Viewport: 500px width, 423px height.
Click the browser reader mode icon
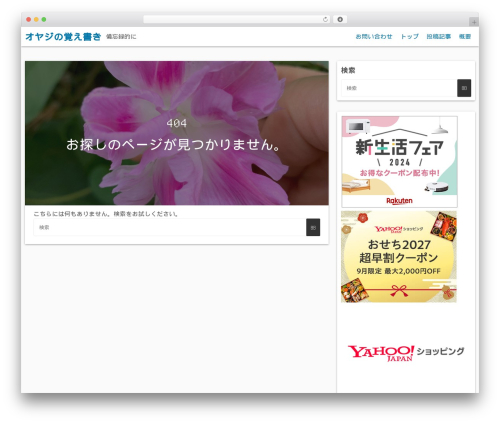pyautogui.click(x=340, y=20)
